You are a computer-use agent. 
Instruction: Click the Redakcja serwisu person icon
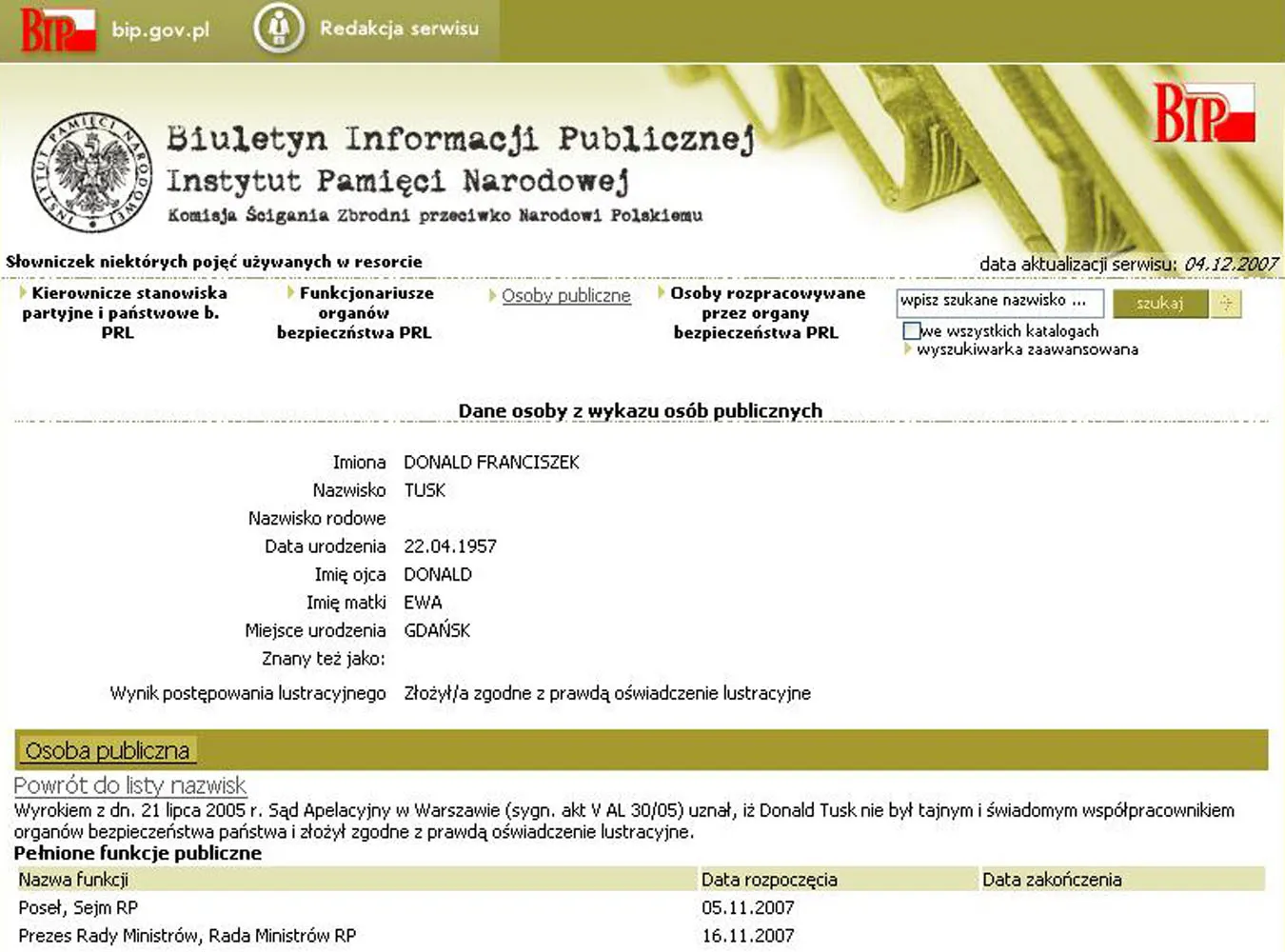pyautogui.click(x=279, y=29)
